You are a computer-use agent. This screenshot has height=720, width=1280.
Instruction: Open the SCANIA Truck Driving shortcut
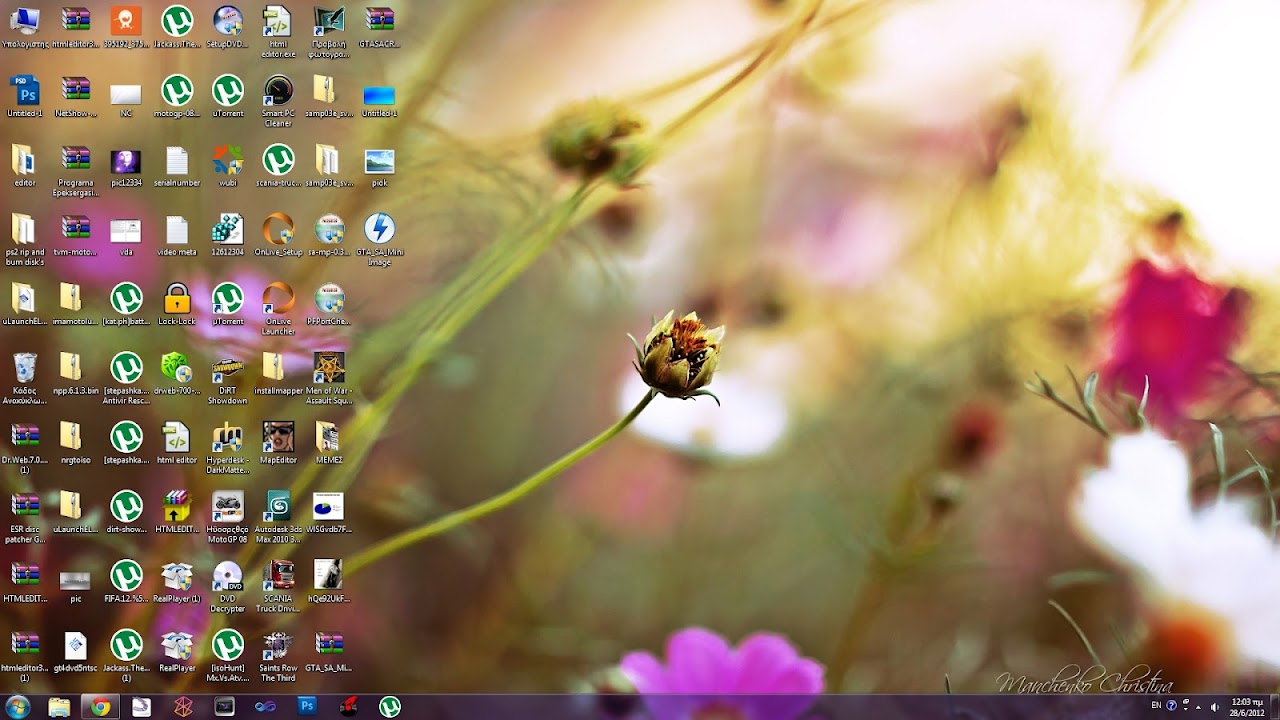pyautogui.click(x=278, y=586)
